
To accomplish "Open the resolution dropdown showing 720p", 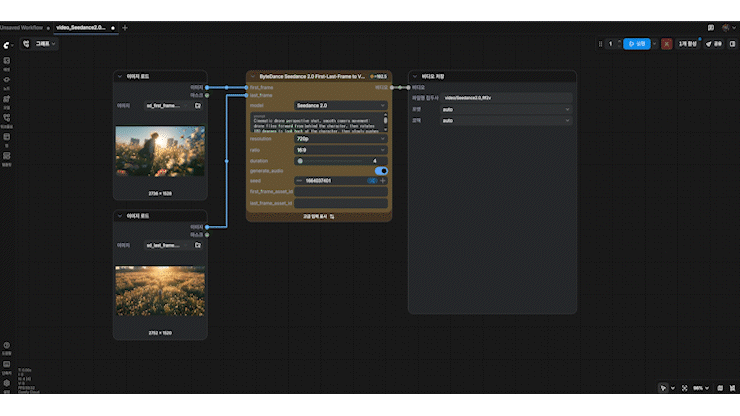I will click(341, 139).
